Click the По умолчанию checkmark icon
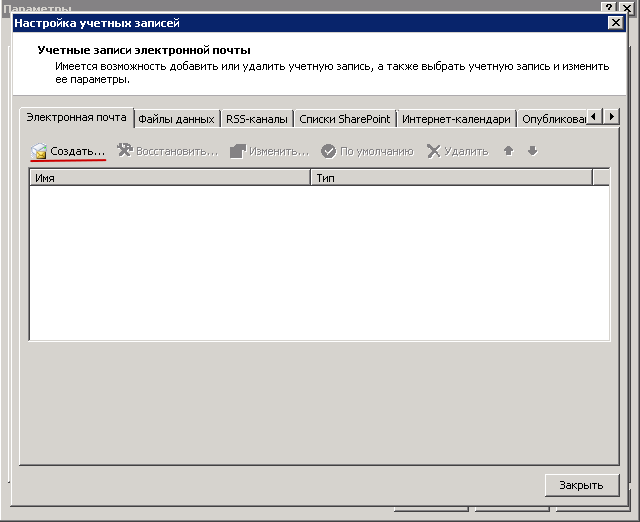Viewport: 640px width, 522px height. pyautogui.click(x=328, y=151)
